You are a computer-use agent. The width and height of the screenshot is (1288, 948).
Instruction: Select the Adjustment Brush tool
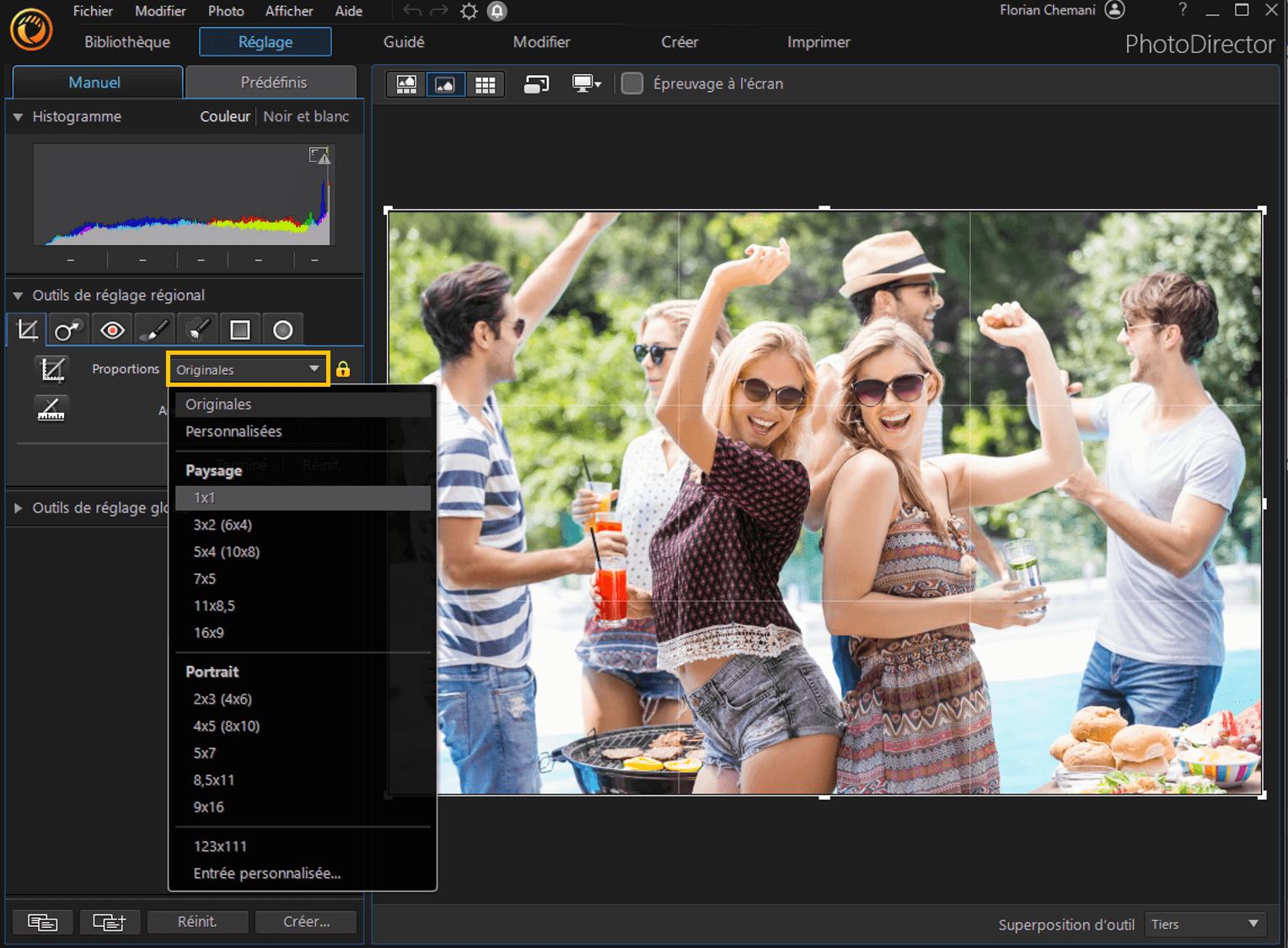(154, 329)
